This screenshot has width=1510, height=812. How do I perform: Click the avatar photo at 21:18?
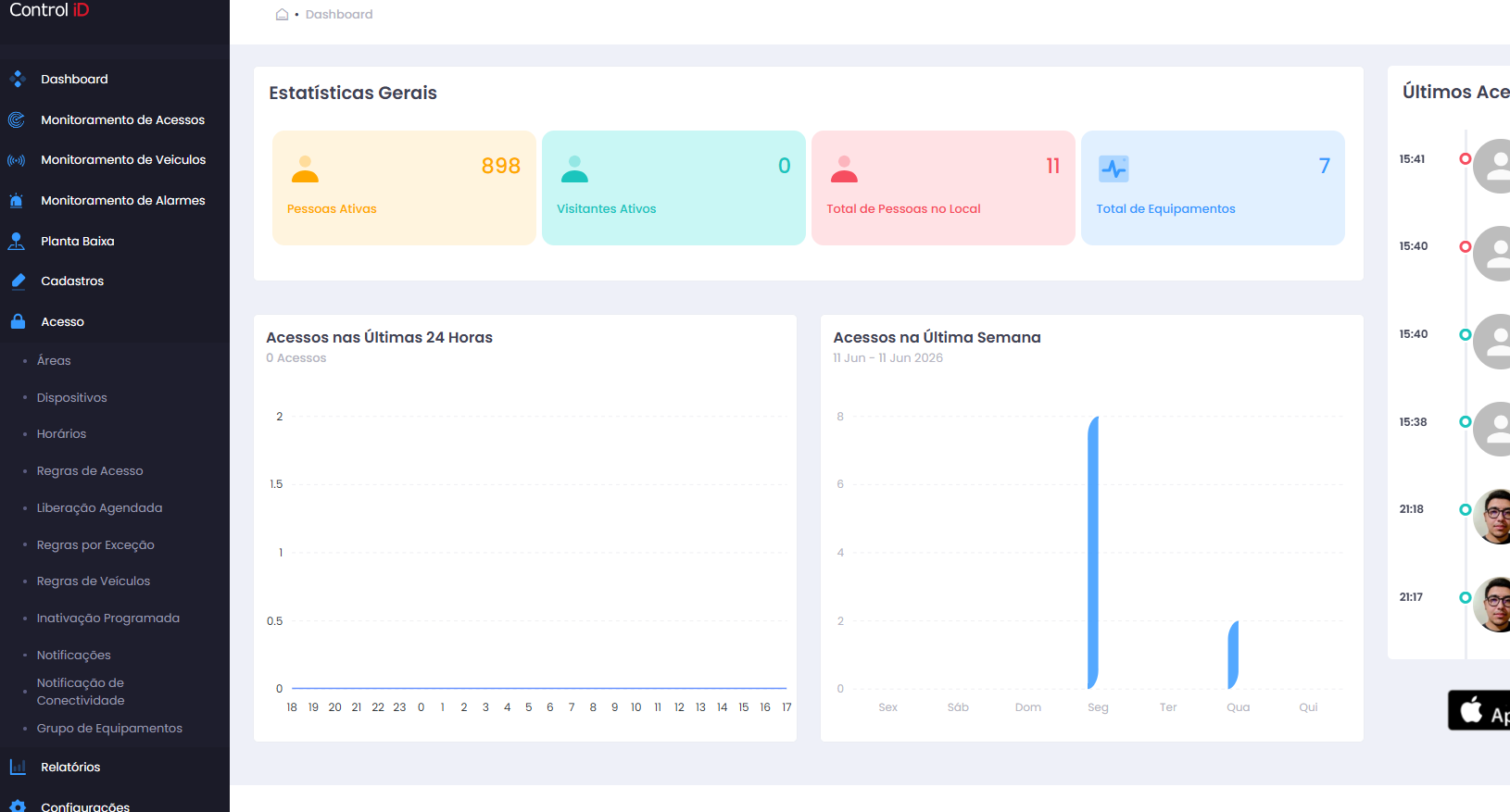pyautogui.click(x=1493, y=517)
